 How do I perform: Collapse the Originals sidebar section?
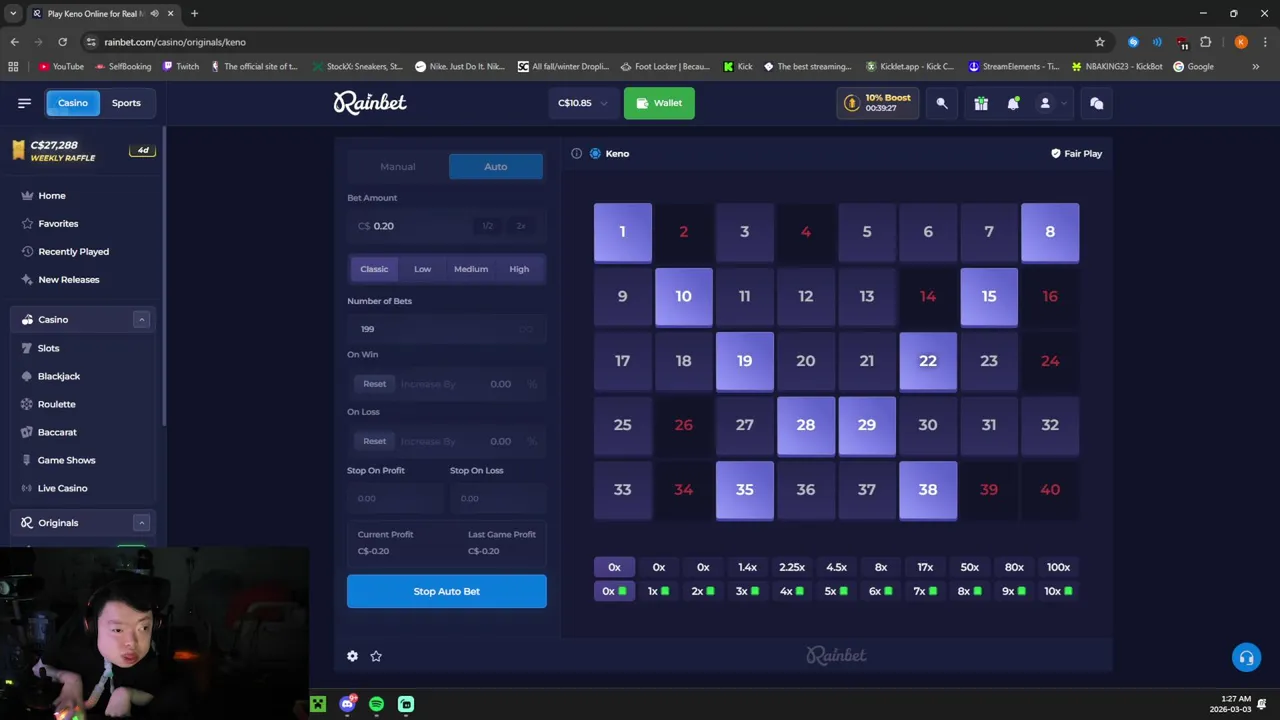[x=141, y=522]
